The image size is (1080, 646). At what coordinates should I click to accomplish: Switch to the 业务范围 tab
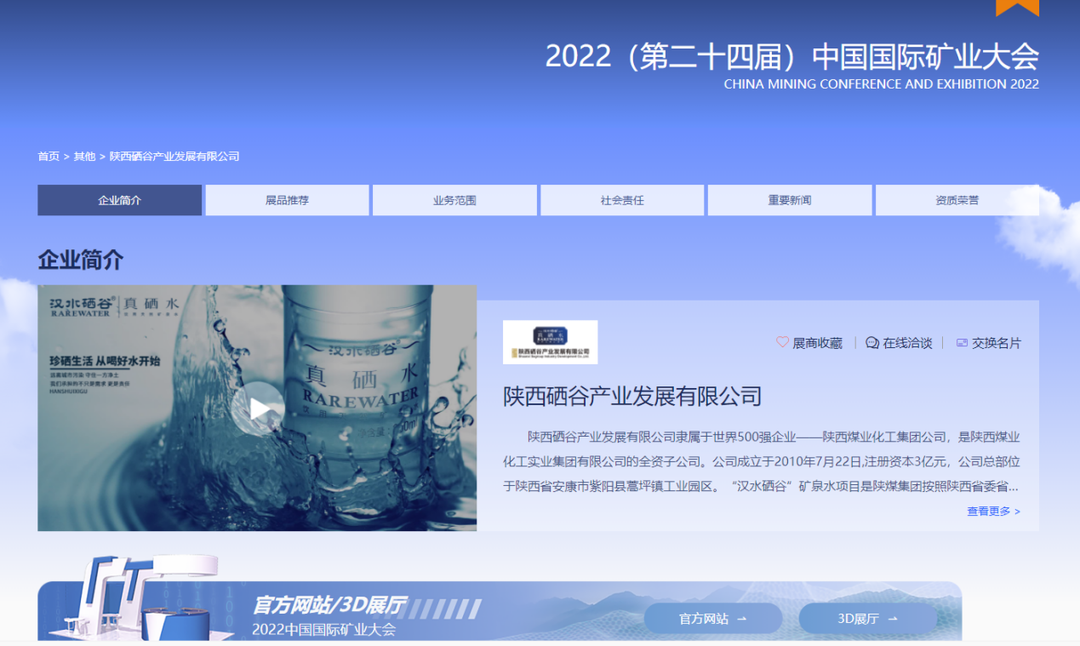pos(455,200)
